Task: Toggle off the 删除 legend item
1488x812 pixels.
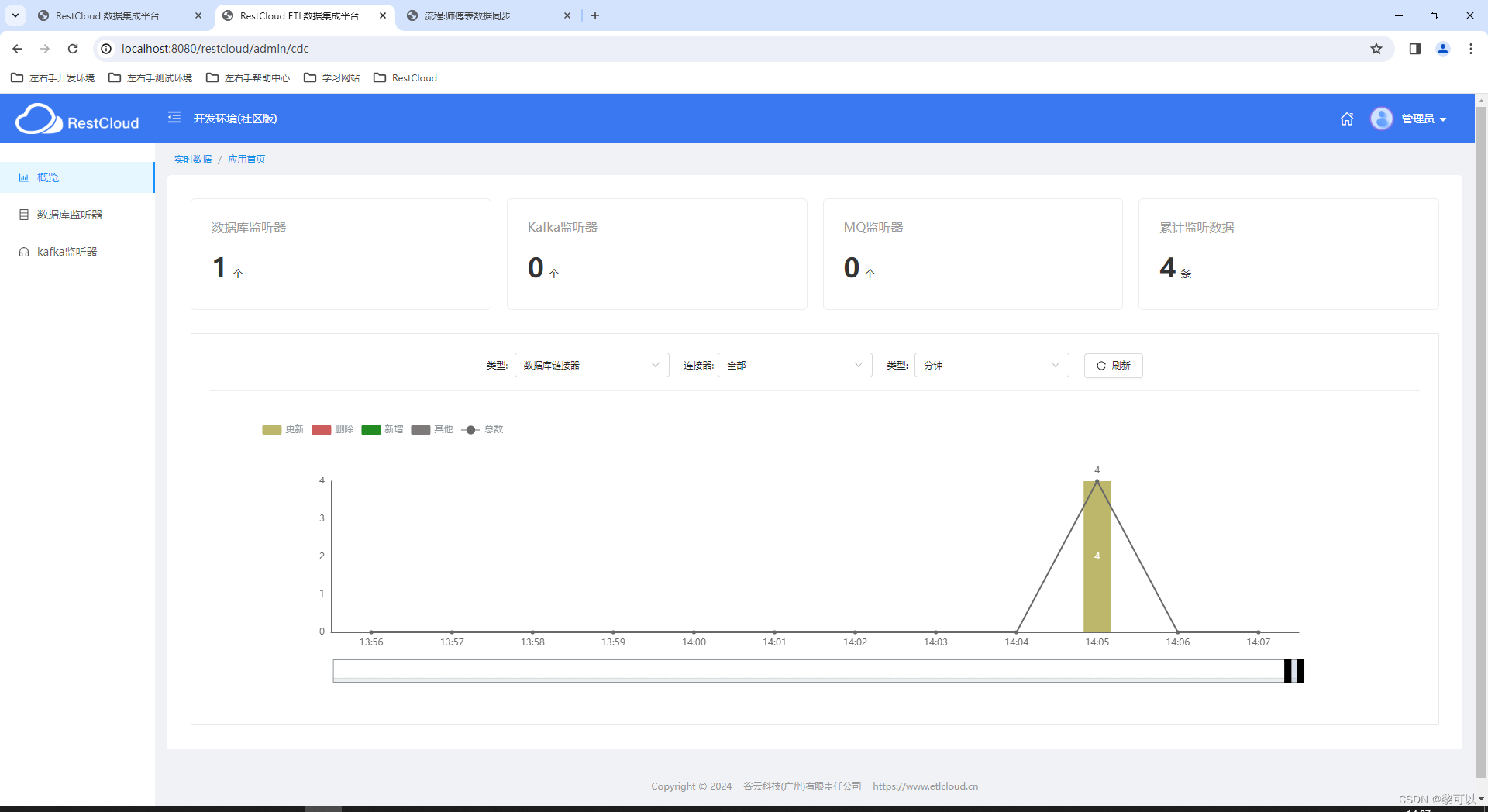Action: [x=332, y=429]
